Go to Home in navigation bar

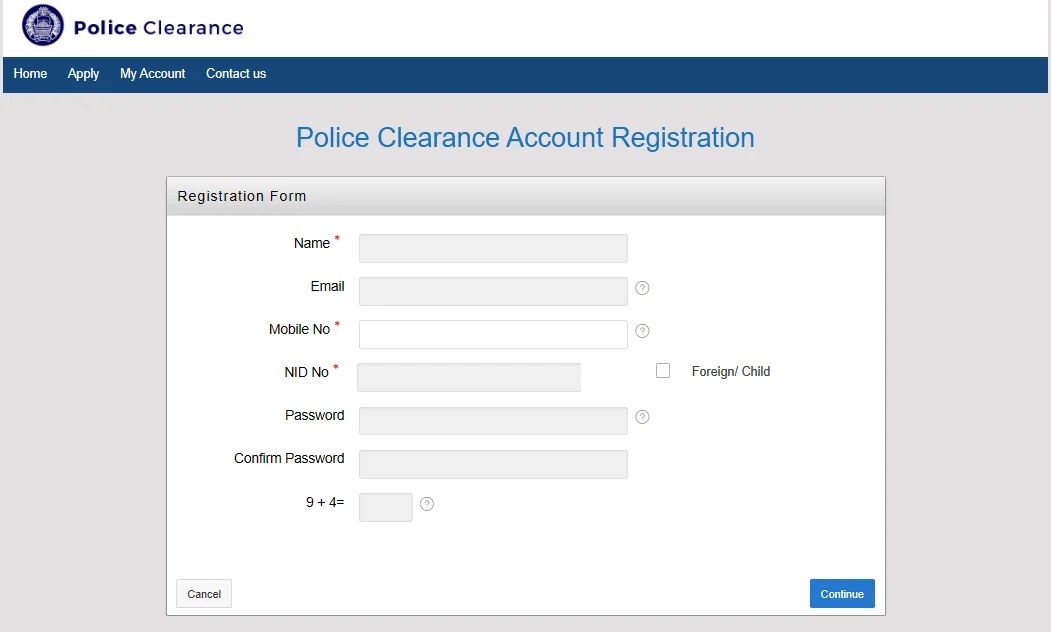coord(30,74)
